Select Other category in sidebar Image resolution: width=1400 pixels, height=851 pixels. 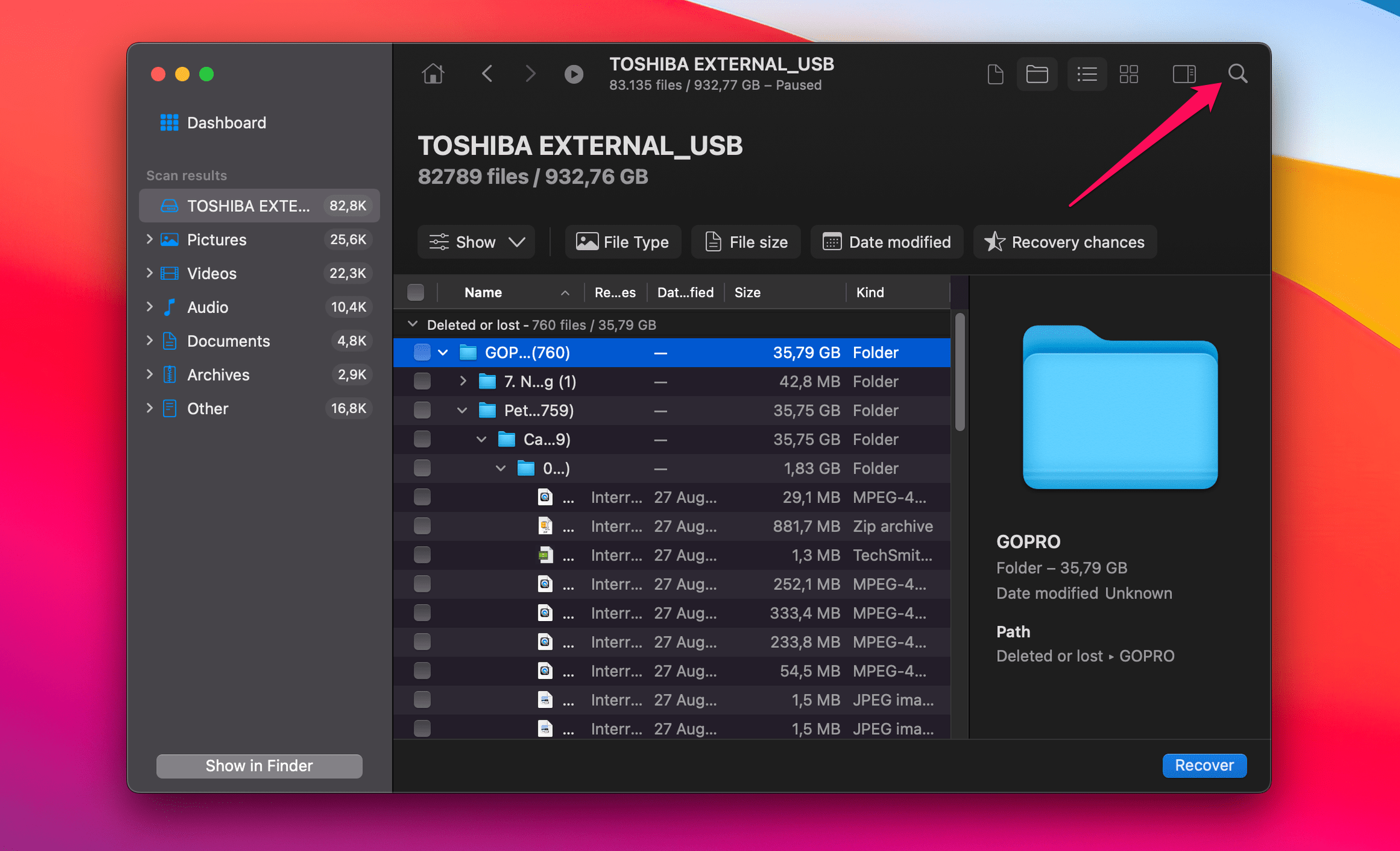click(x=259, y=408)
